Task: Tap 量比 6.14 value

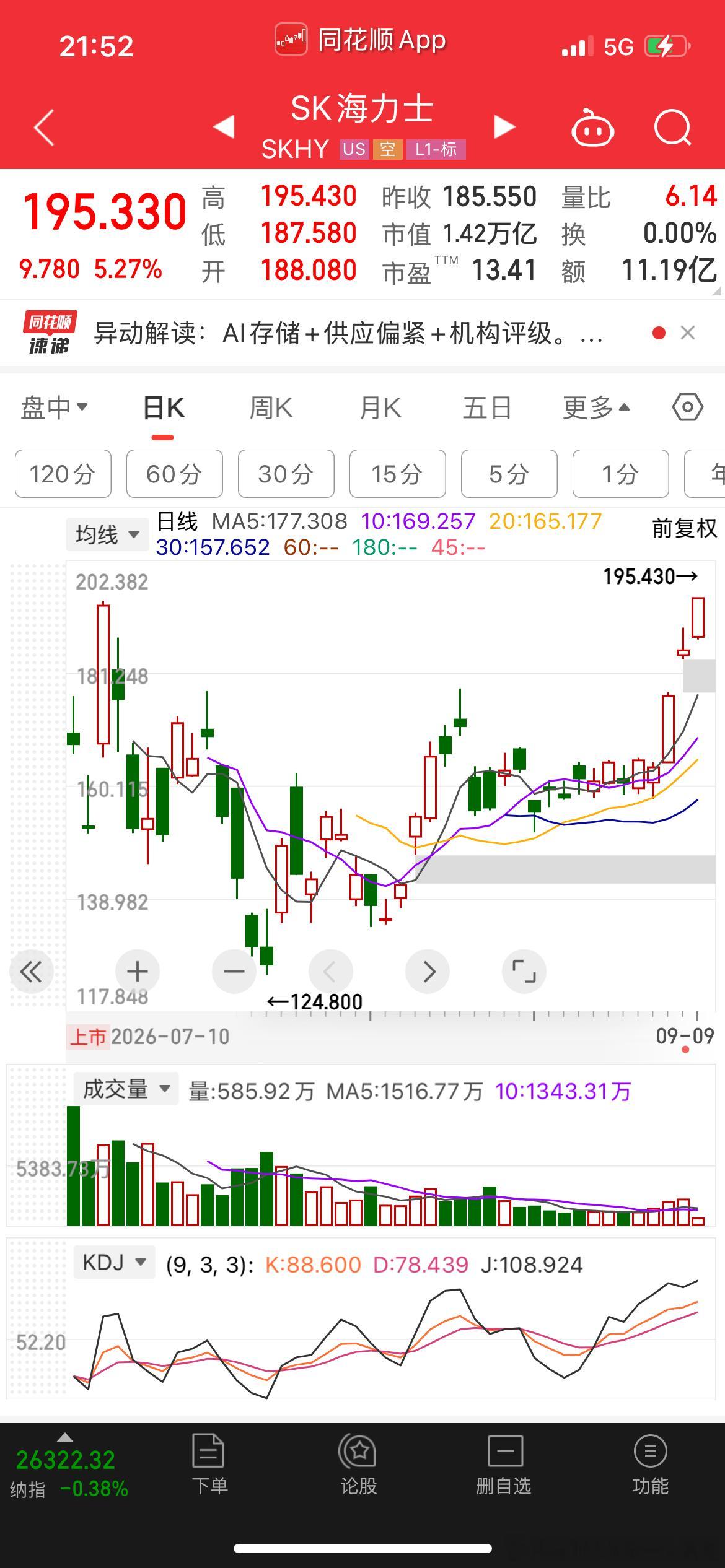Action: pos(639,198)
